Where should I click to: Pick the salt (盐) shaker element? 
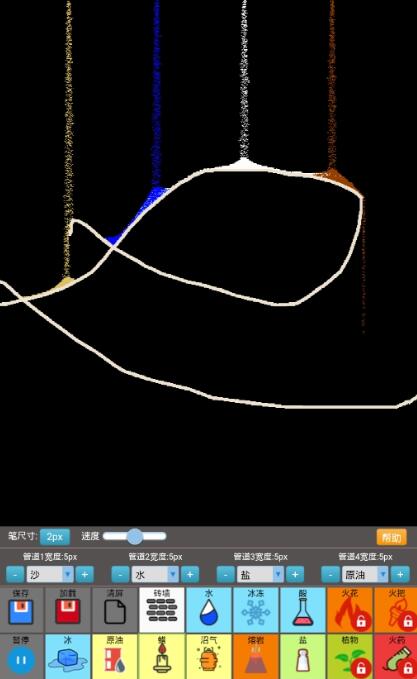(303, 656)
